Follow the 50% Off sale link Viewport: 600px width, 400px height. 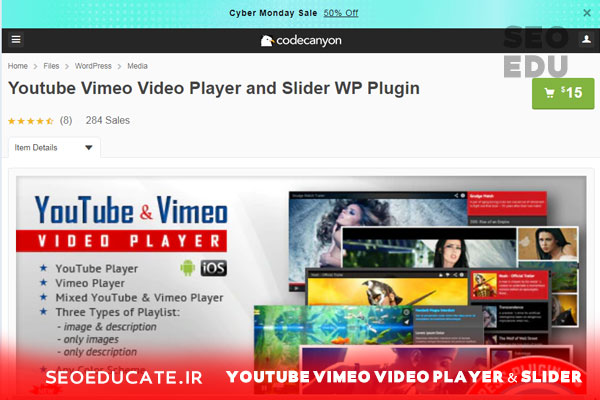tap(341, 13)
